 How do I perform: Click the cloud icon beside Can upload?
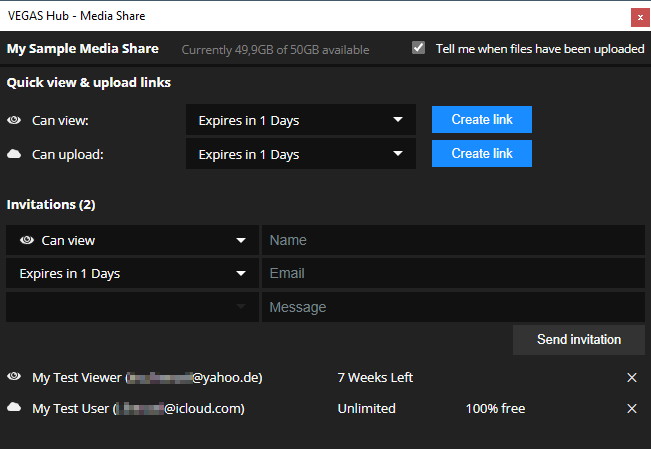coord(14,155)
